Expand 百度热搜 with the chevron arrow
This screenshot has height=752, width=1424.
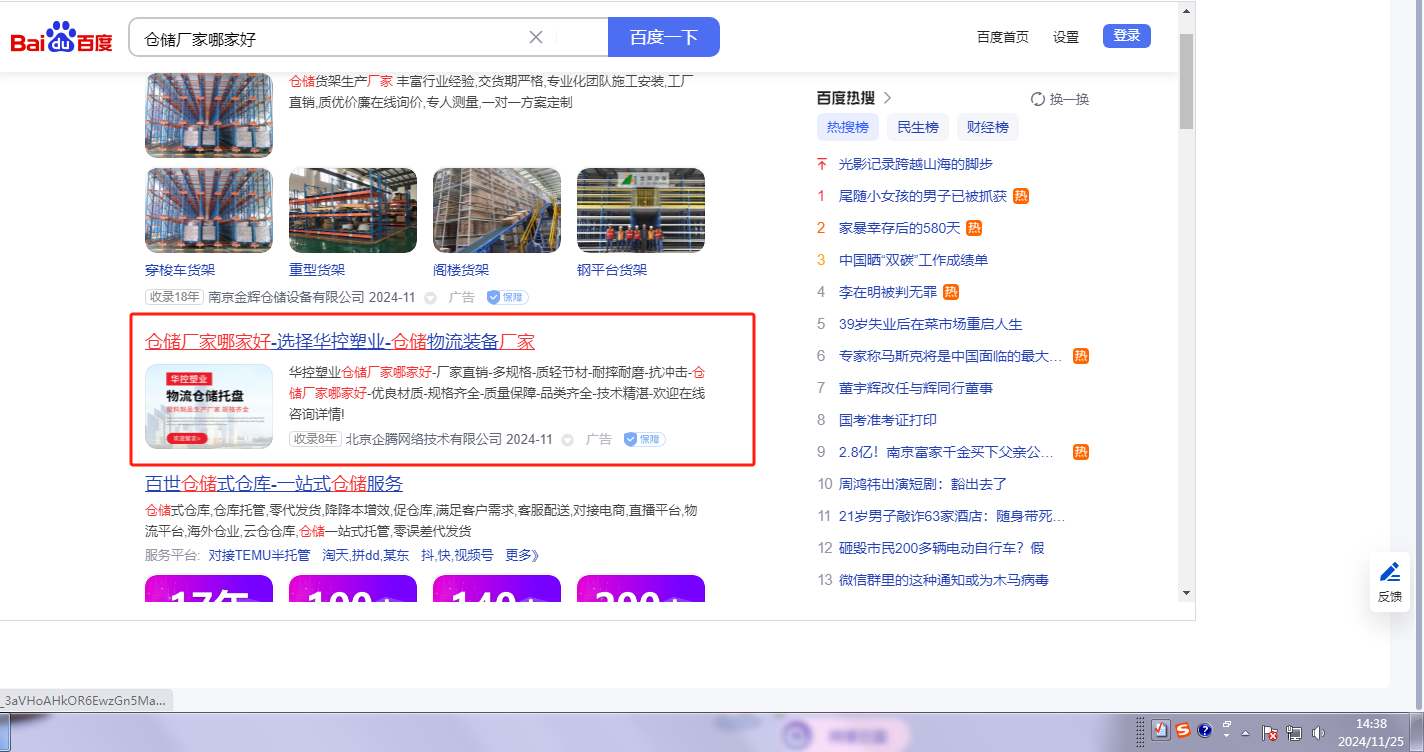tap(887, 98)
